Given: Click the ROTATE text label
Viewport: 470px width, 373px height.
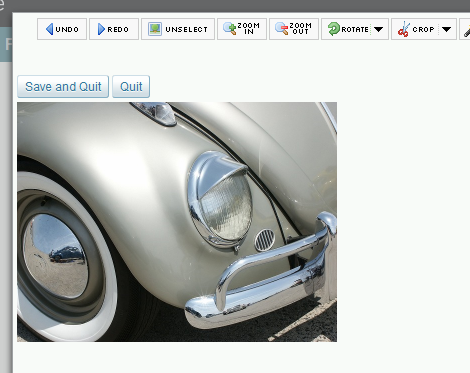Looking at the screenshot, I should click(x=355, y=29).
